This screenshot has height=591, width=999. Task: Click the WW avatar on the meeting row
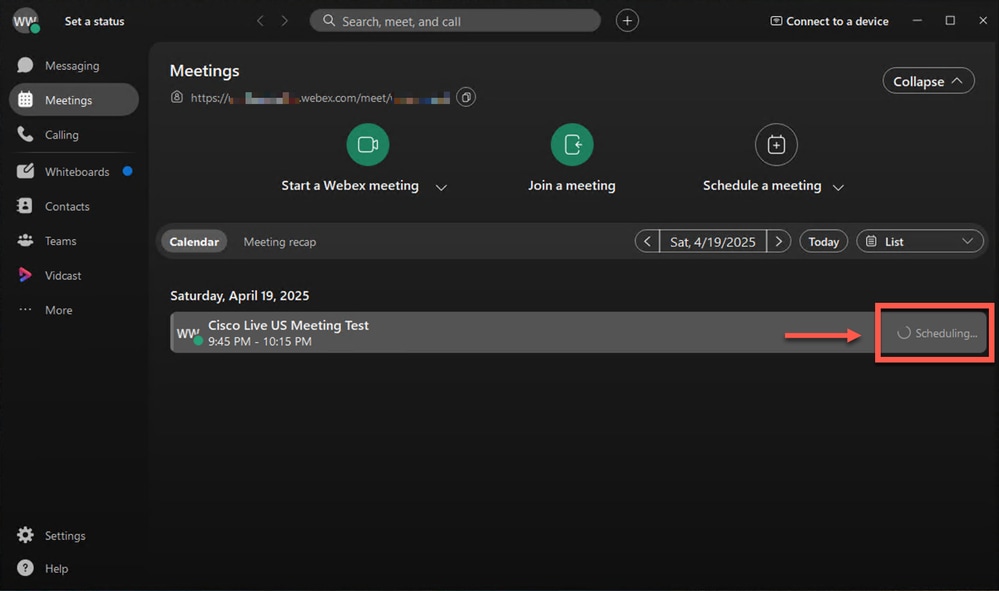click(x=189, y=333)
